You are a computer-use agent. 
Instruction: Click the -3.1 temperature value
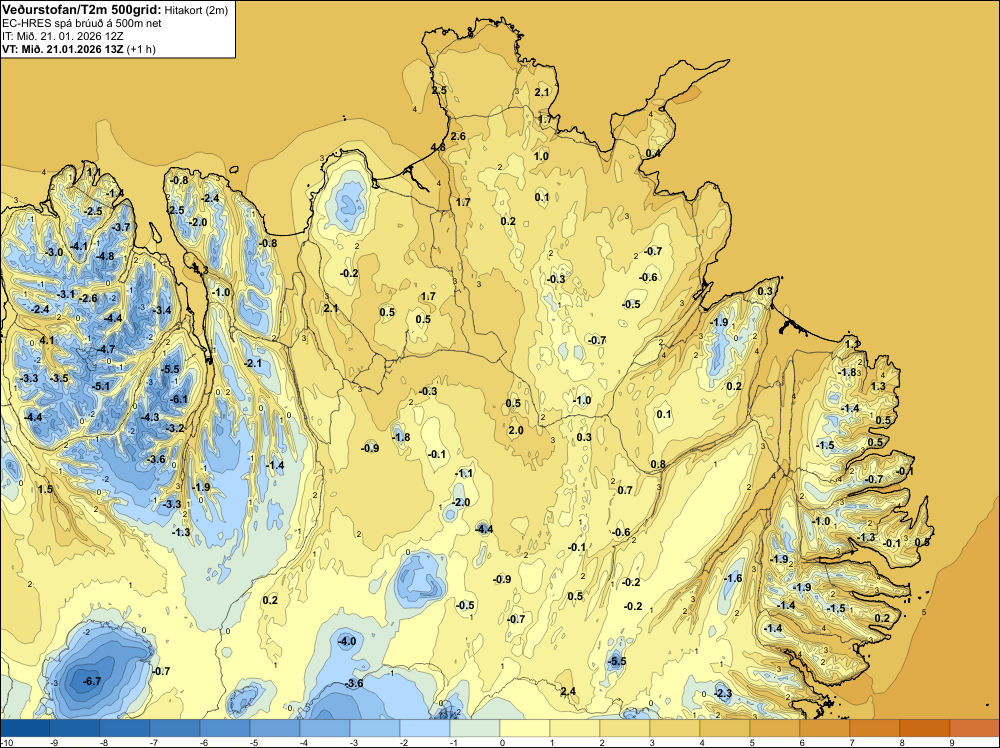click(66, 295)
